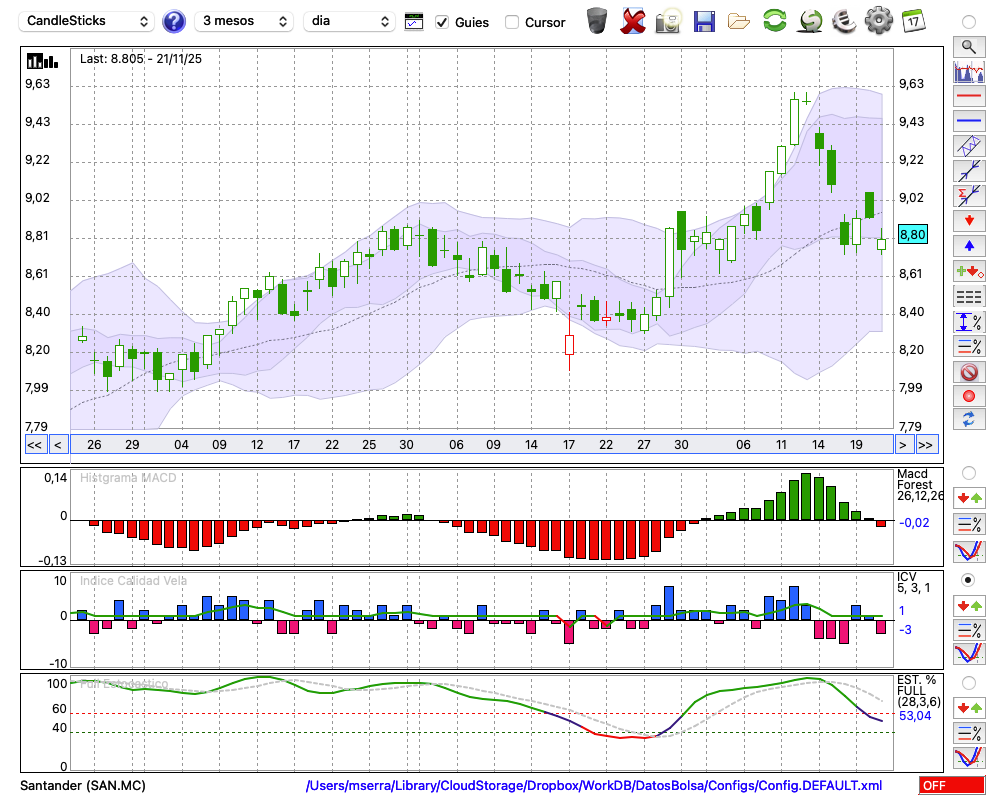
Task: Click the trash can icon in toolbar
Action: click(597, 21)
